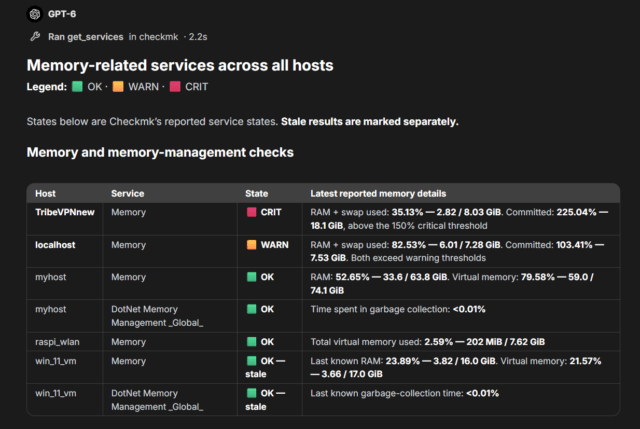Click green square in win_11_vm DotNet row

[251, 393]
